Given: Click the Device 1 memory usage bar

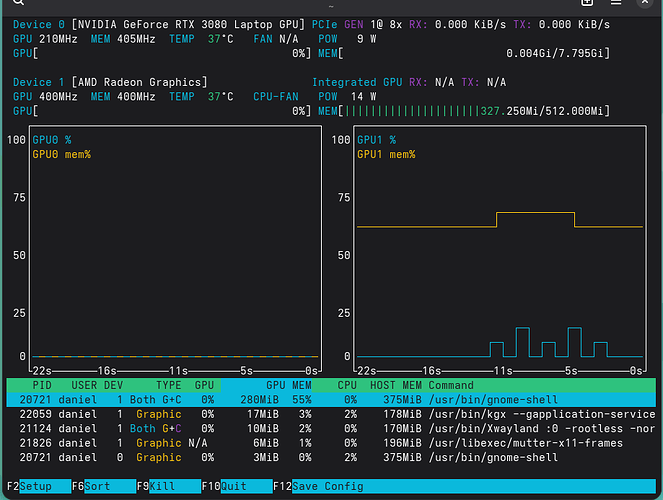Looking at the screenshot, I should pyautogui.click(x=475, y=111).
